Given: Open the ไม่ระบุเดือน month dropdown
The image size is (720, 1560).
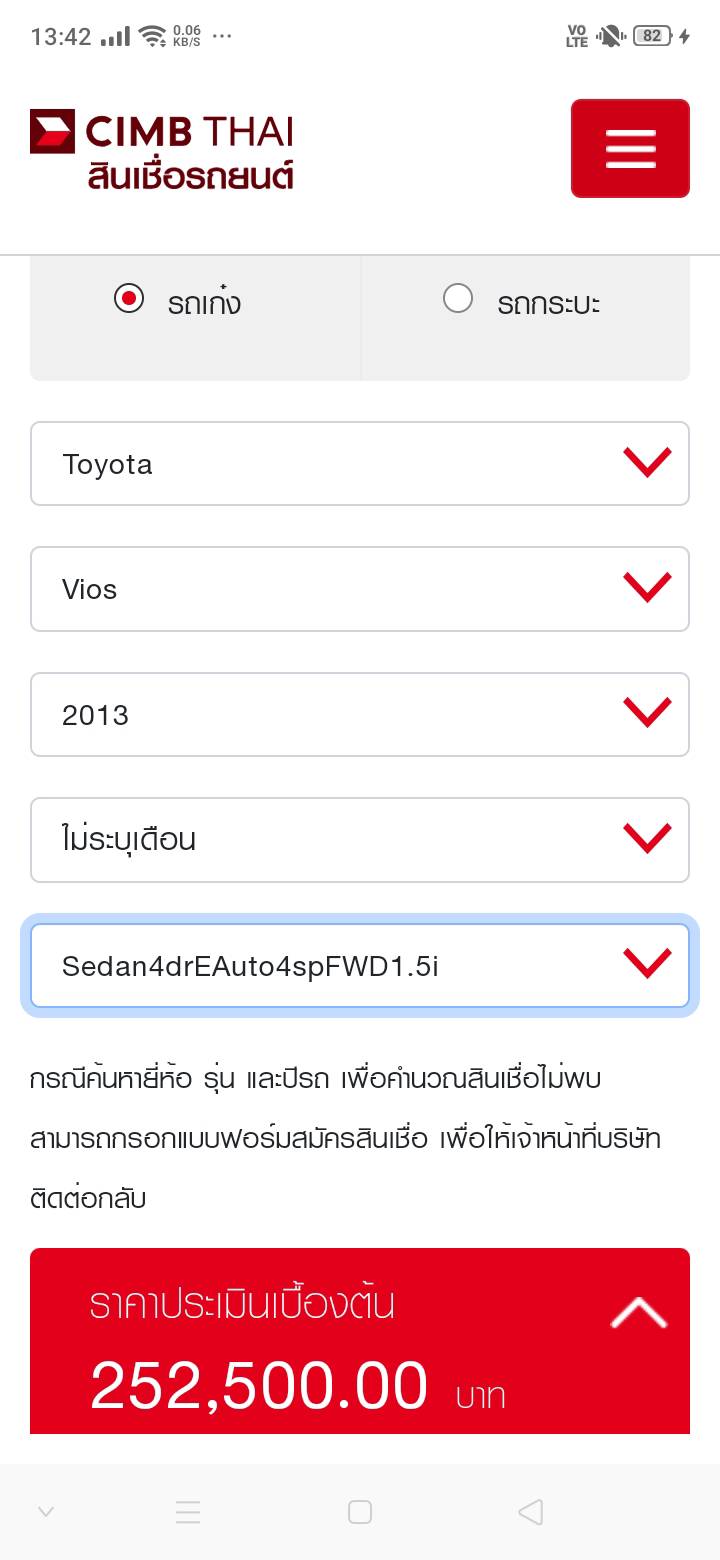Looking at the screenshot, I should pyautogui.click(x=360, y=840).
